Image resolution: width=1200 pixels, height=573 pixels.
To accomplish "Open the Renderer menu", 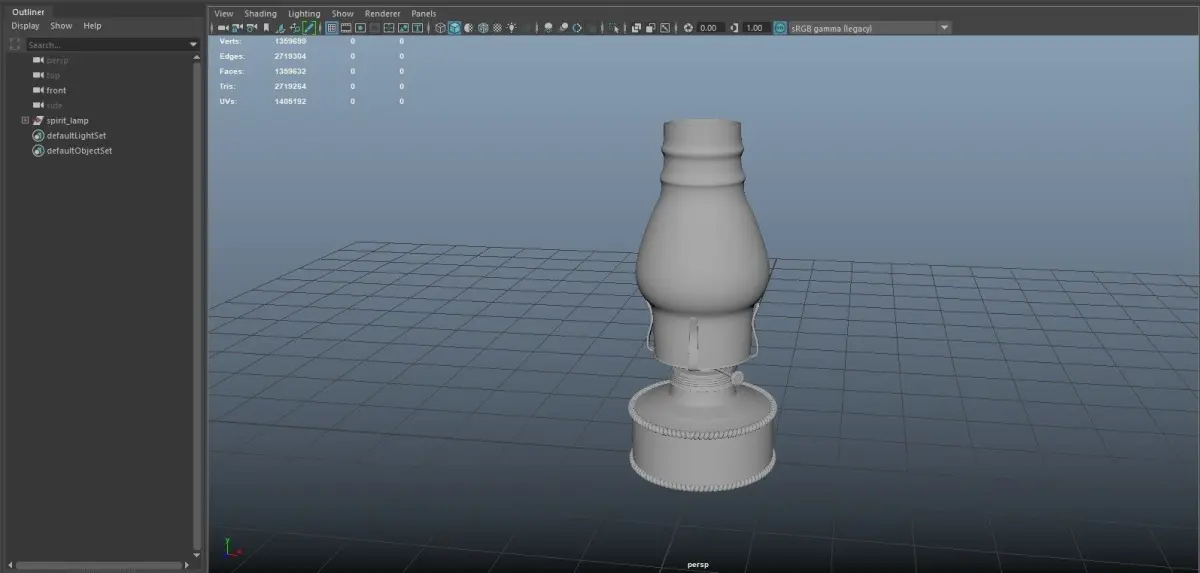I will (x=382, y=14).
